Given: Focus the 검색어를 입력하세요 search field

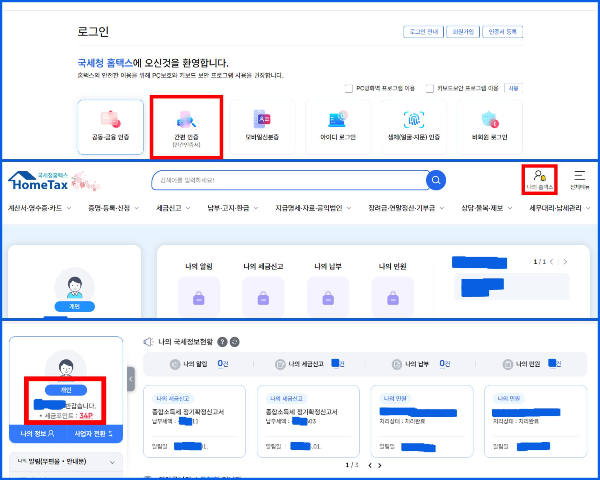Looking at the screenshot, I should (x=289, y=180).
